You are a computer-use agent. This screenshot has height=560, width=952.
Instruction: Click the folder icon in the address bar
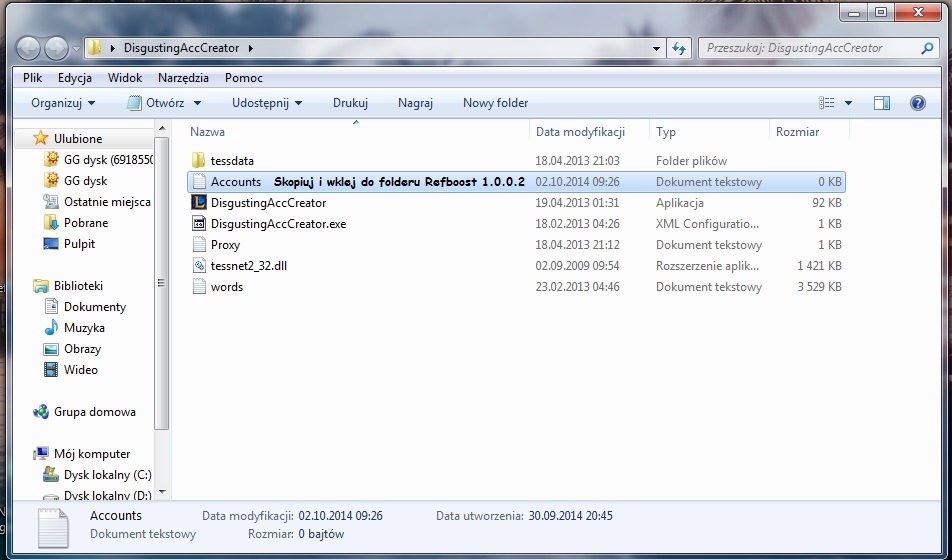[94, 48]
